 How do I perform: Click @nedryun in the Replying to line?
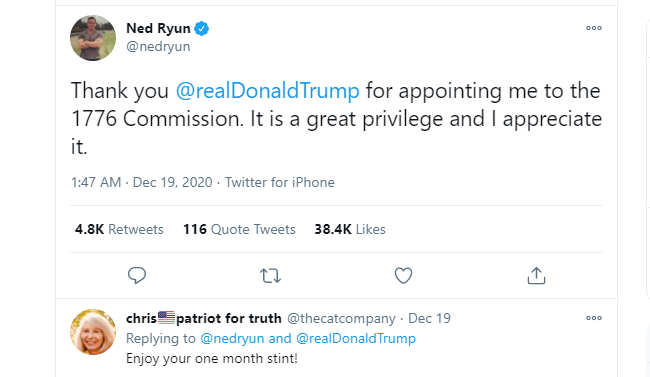tap(232, 338)
